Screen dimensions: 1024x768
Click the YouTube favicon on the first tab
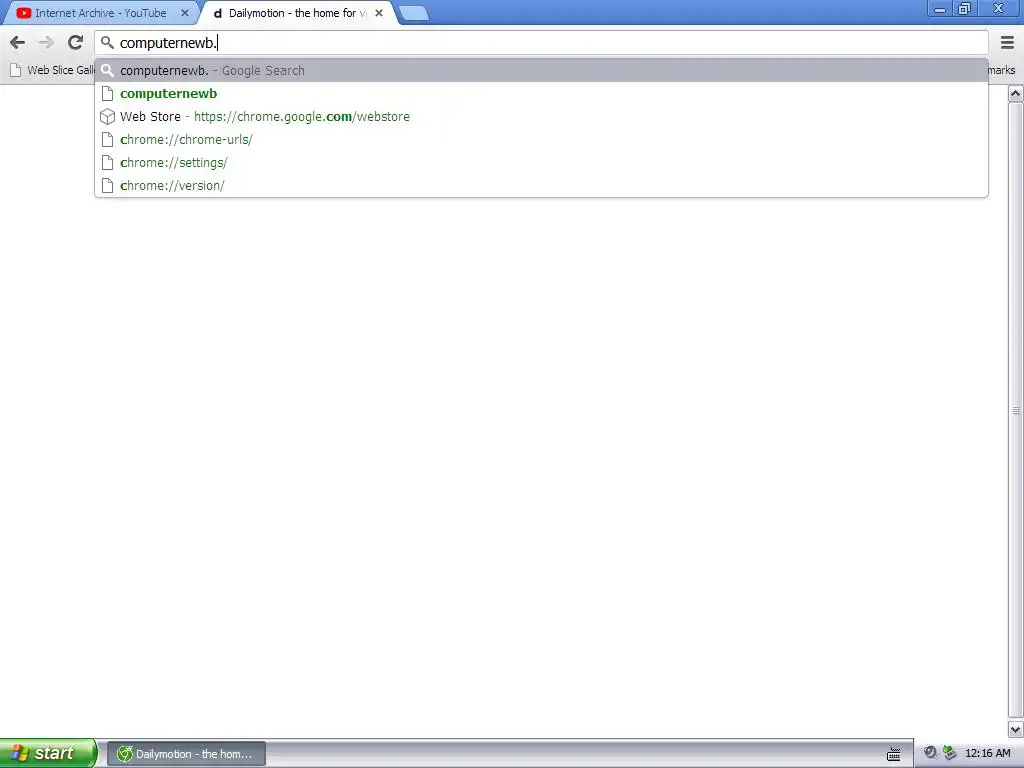point(24,13)
